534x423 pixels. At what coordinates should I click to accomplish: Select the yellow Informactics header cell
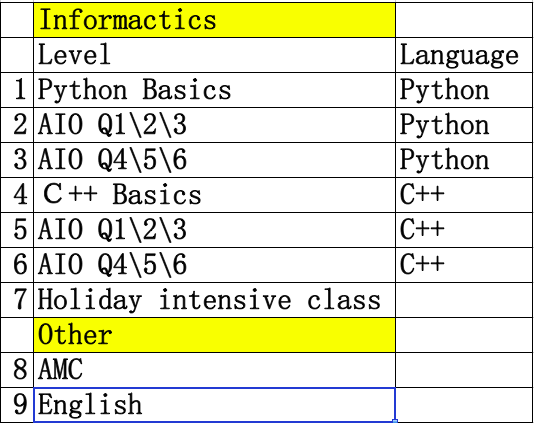215,20
